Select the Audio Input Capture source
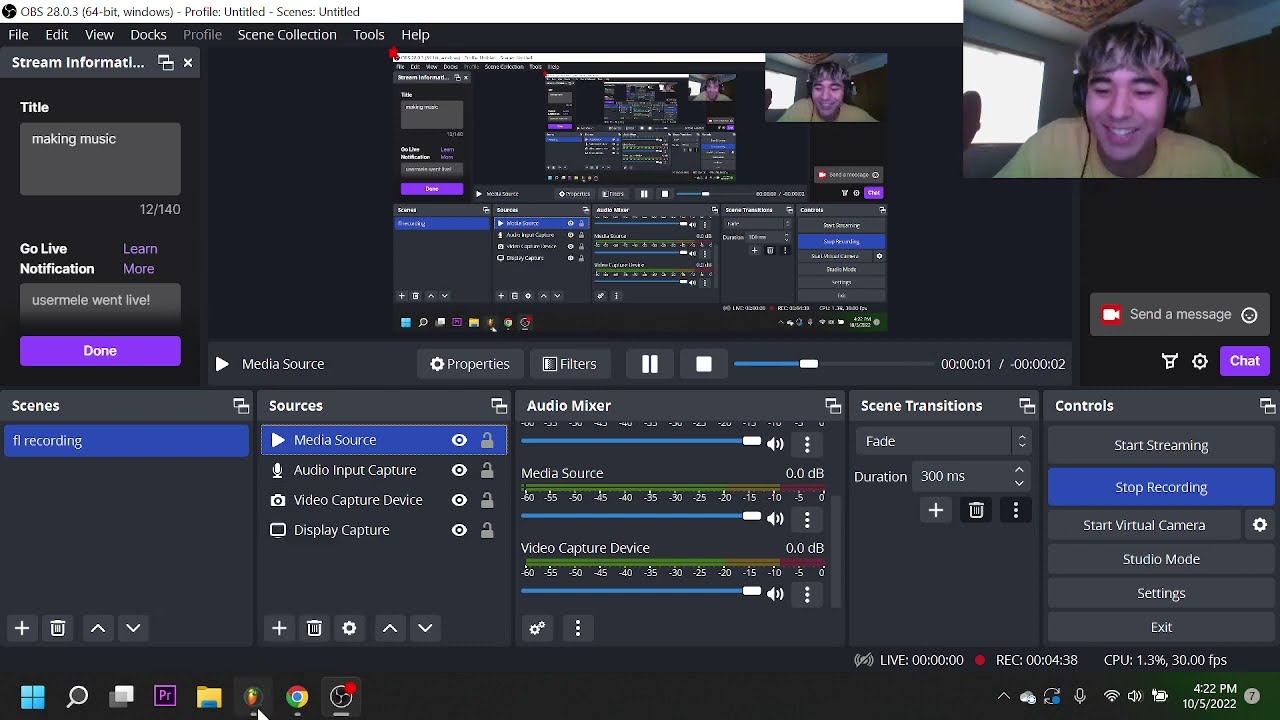This screenshot has width=1280, height=720. pos(354,470)
